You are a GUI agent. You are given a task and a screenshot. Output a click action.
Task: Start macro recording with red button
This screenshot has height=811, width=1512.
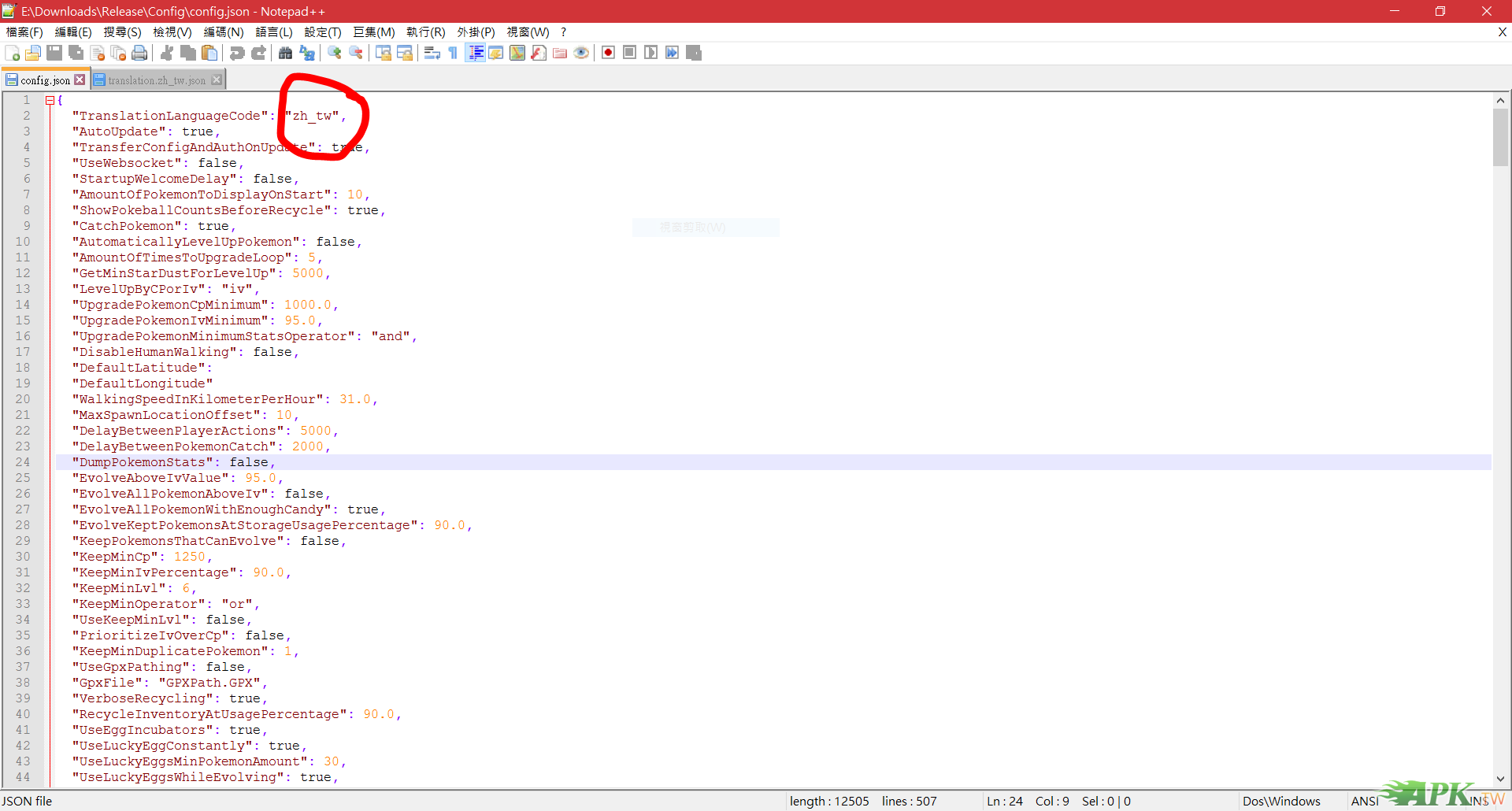tap(608, 53)
